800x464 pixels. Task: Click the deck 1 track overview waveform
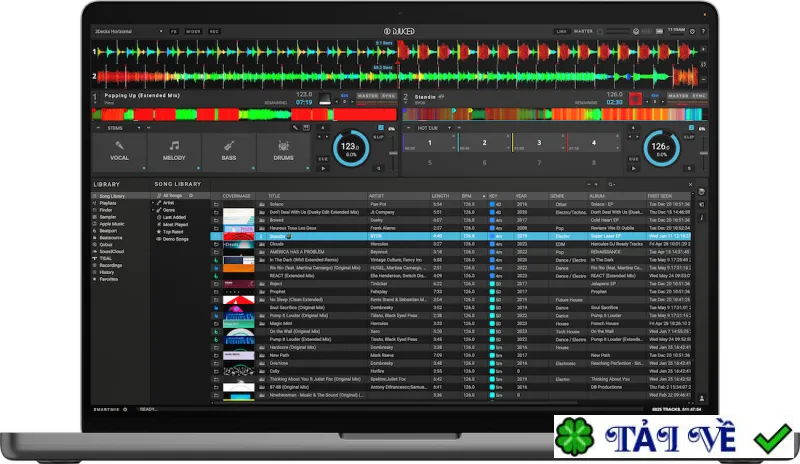[x=244, y=114]
